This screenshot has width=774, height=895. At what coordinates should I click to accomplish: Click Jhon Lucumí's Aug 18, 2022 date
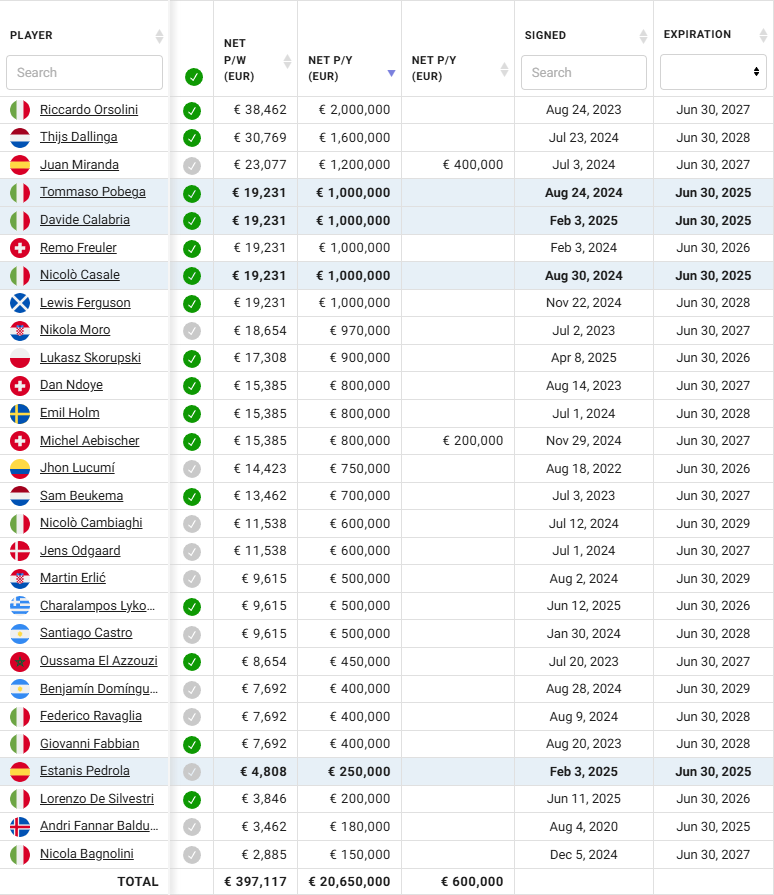tap(583, 469)
